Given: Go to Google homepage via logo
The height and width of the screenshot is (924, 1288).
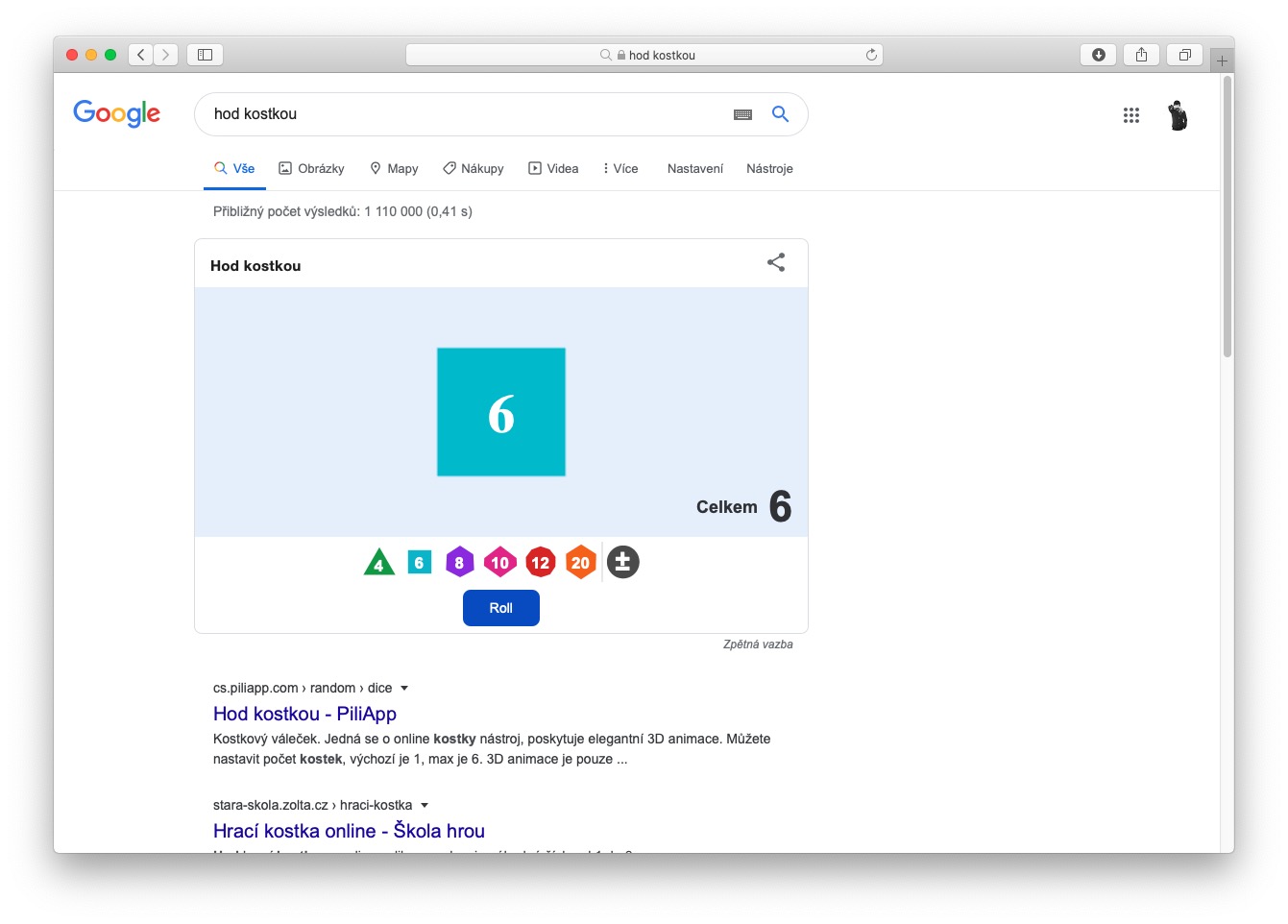Looking at the screenshot, I should (x=117, y=113).
